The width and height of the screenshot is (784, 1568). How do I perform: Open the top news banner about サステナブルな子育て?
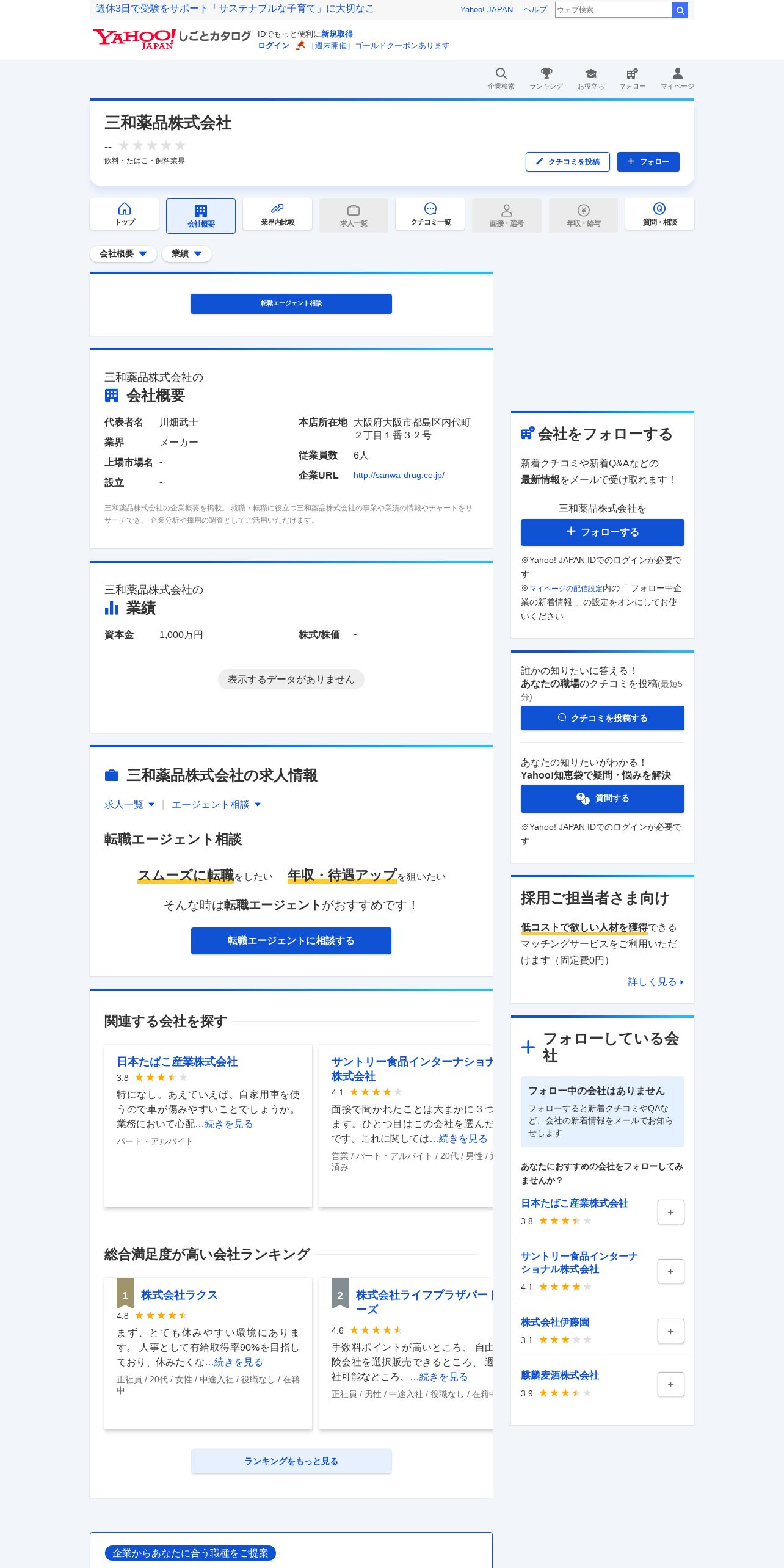tap(235, 9)
